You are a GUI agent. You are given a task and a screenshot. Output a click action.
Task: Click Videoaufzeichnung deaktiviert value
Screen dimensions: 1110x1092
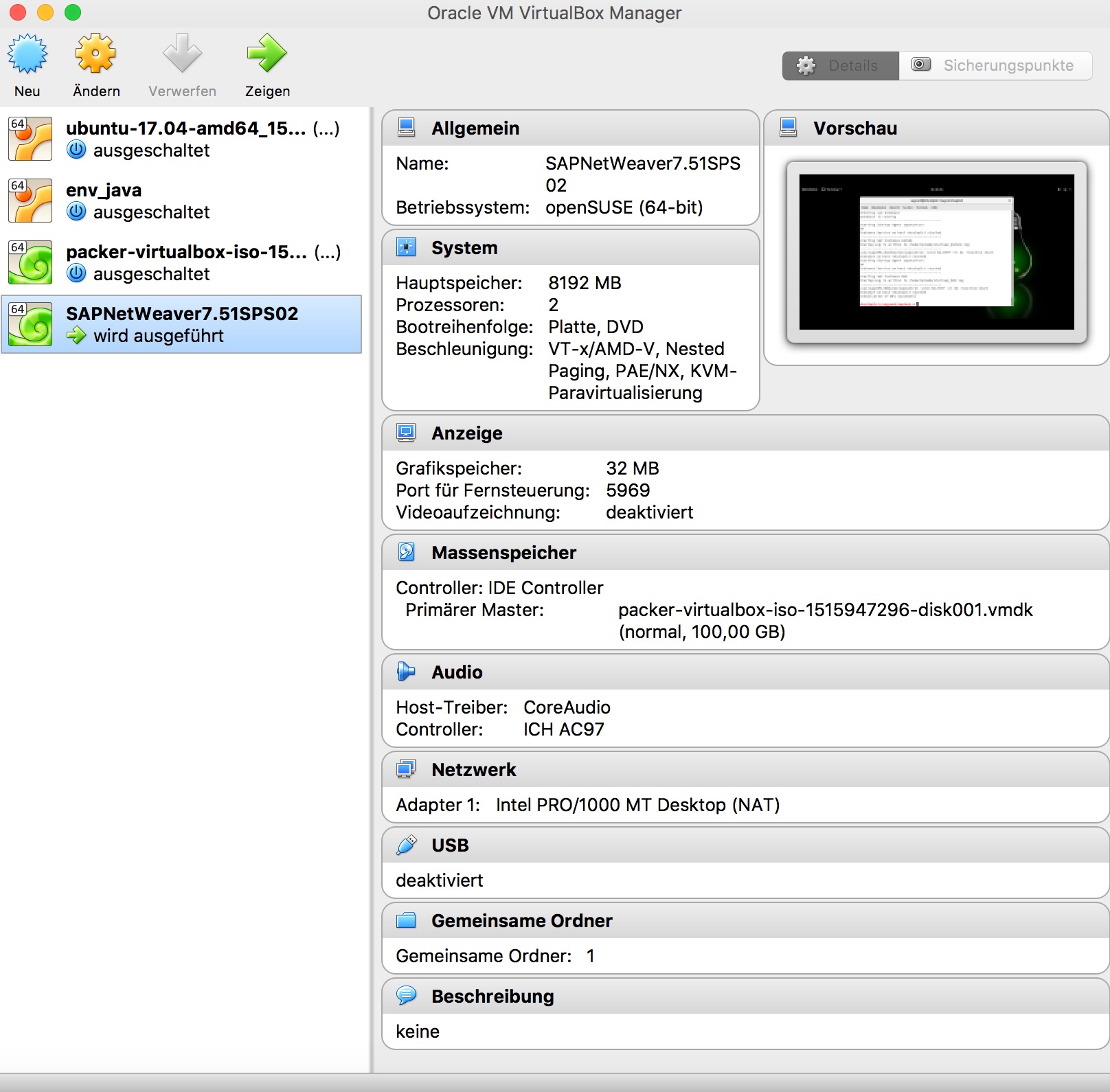[x=649, y=512]
